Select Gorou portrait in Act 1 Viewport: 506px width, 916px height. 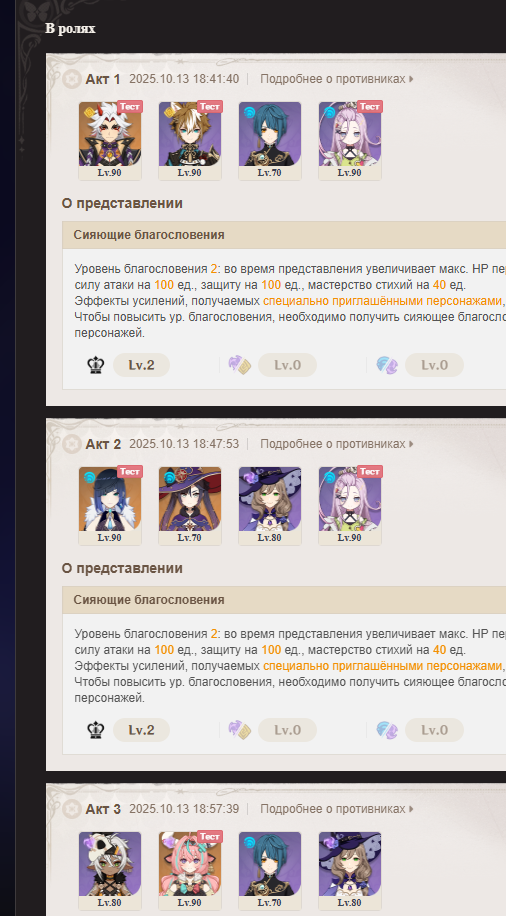pos(190,140)
